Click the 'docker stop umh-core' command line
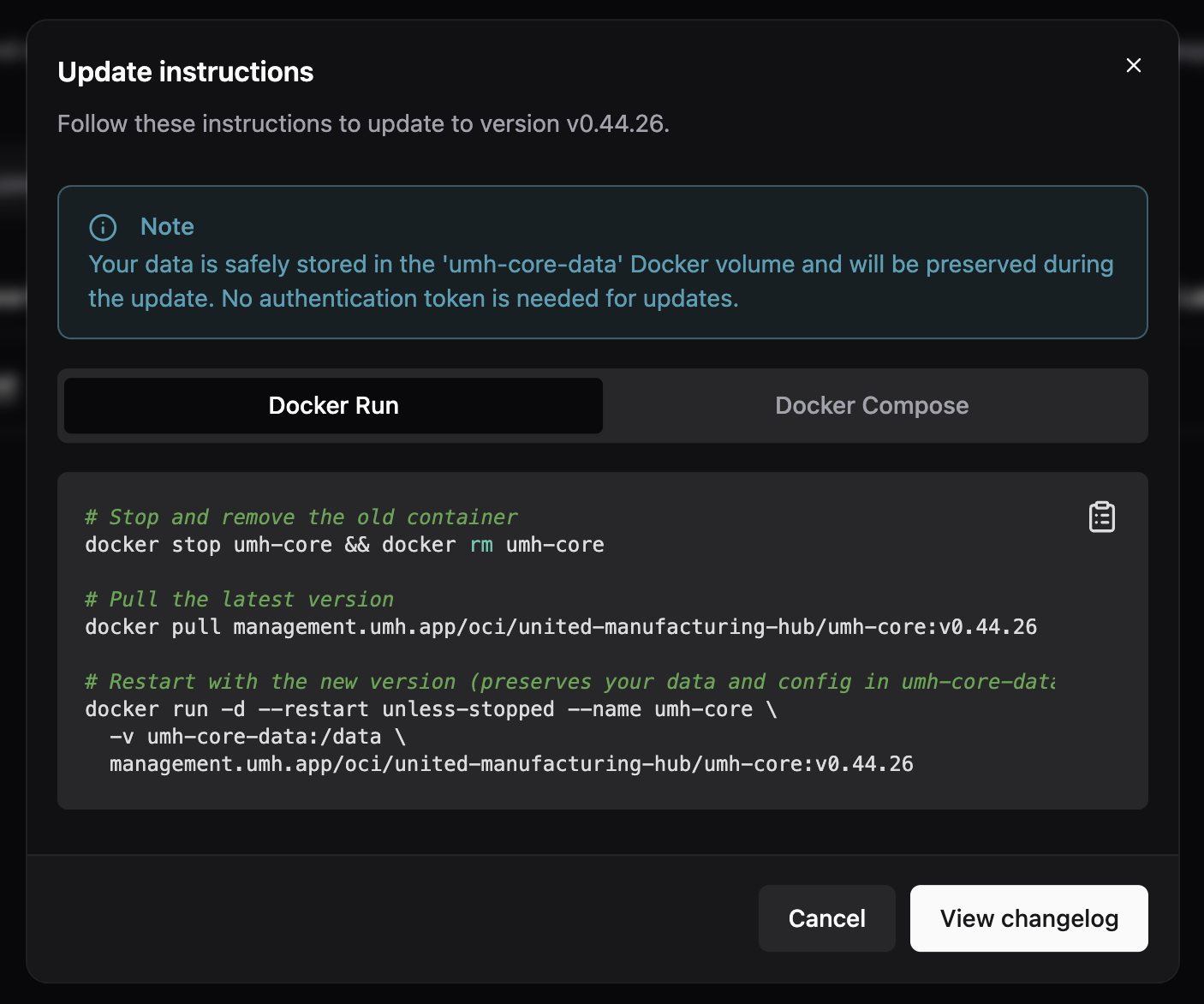This screenshot has height=1004, width=1204. 344,545
